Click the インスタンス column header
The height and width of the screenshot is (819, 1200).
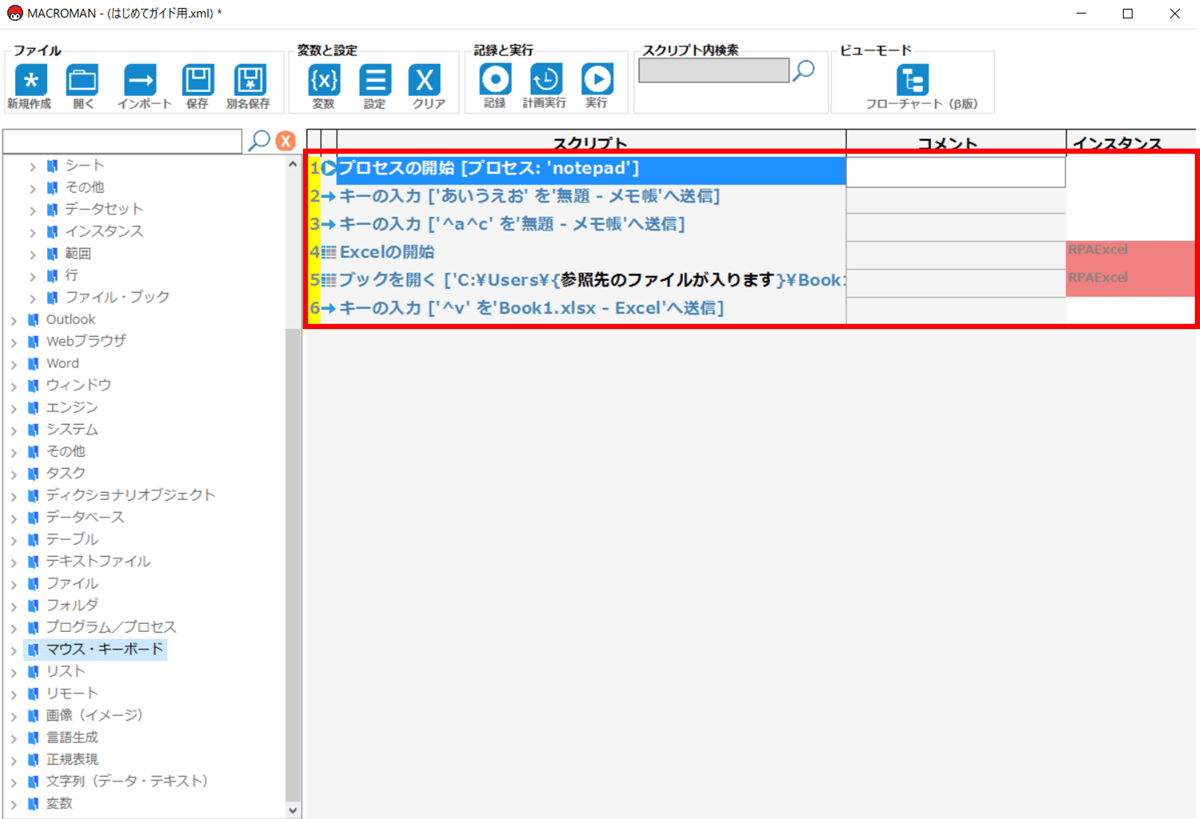click(1131, 143)
